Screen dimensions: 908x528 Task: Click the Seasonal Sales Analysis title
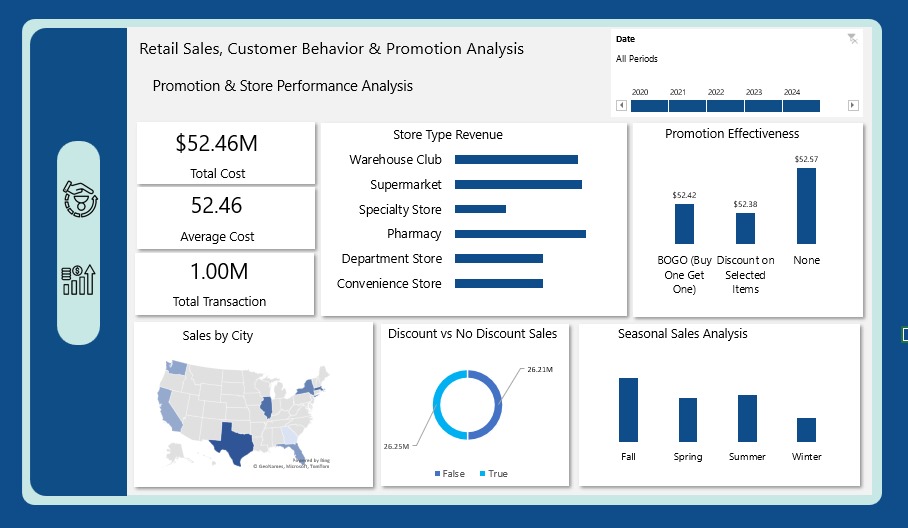682,333
